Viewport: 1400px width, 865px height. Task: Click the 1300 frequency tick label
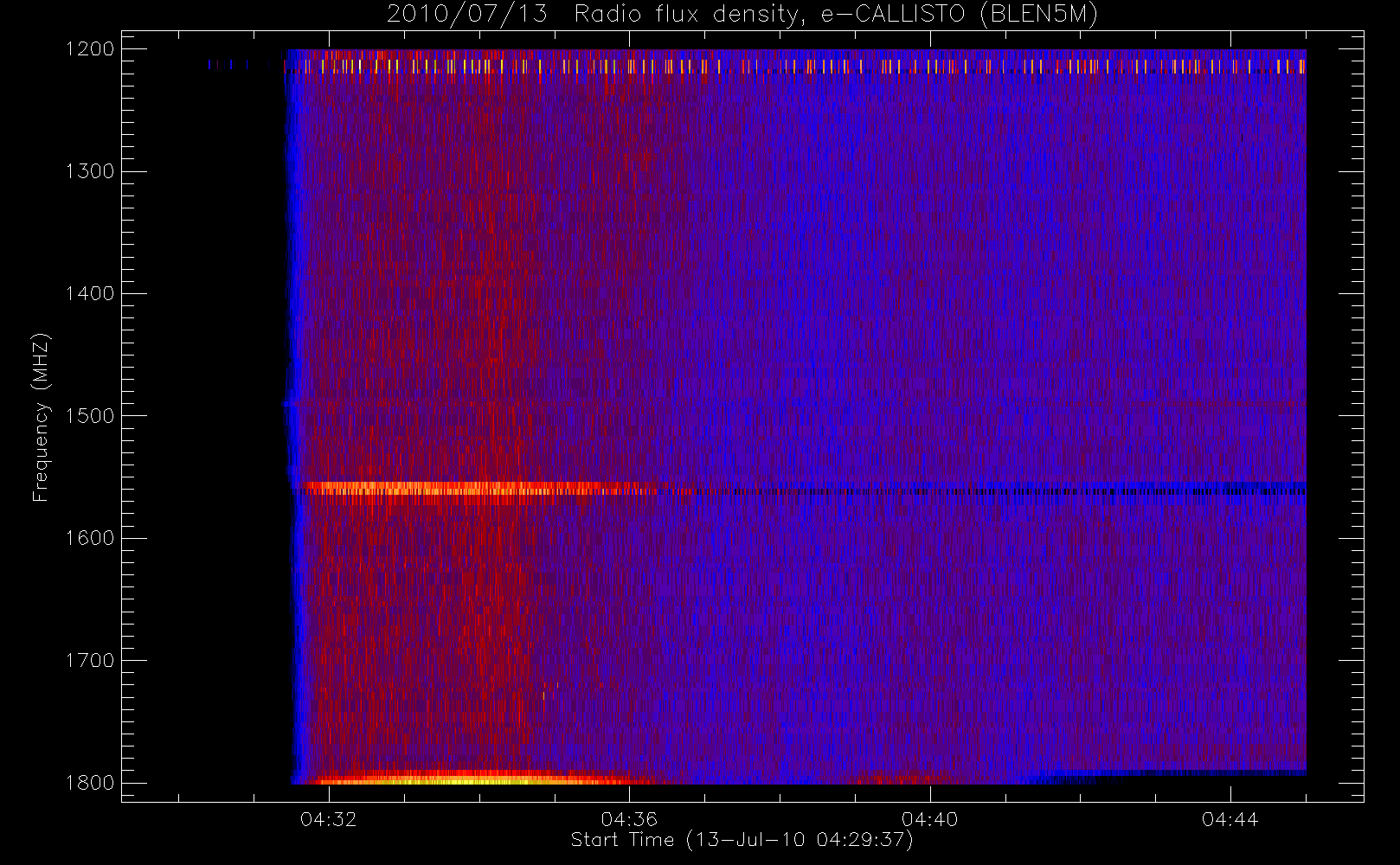tap(90, 171)
